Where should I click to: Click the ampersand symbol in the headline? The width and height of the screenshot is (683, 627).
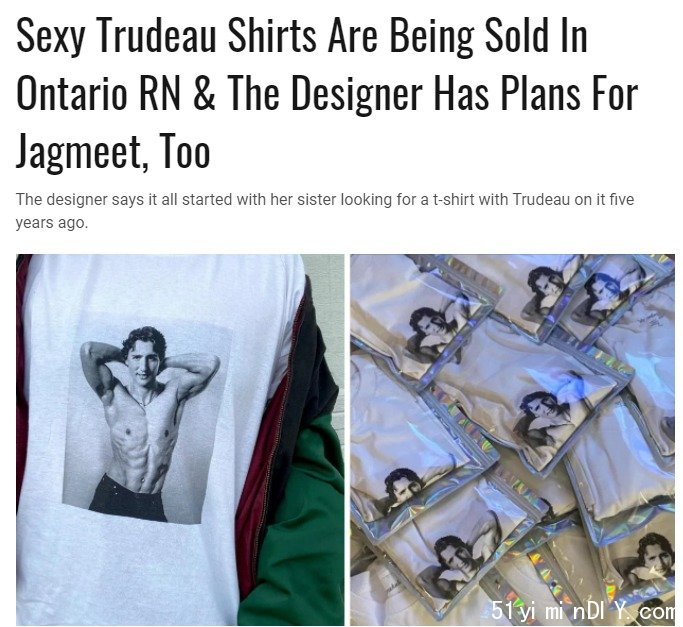204,93
